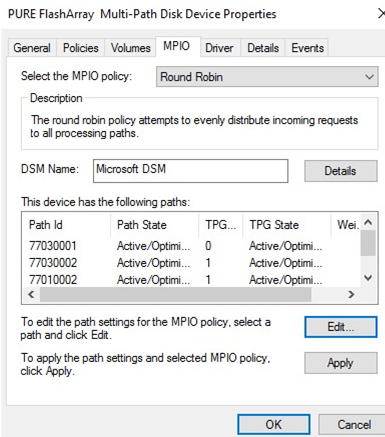Screen dimensions: 385x437
Task: Click the horizontal scroll left arrow
Action: (x=31, y=295)
